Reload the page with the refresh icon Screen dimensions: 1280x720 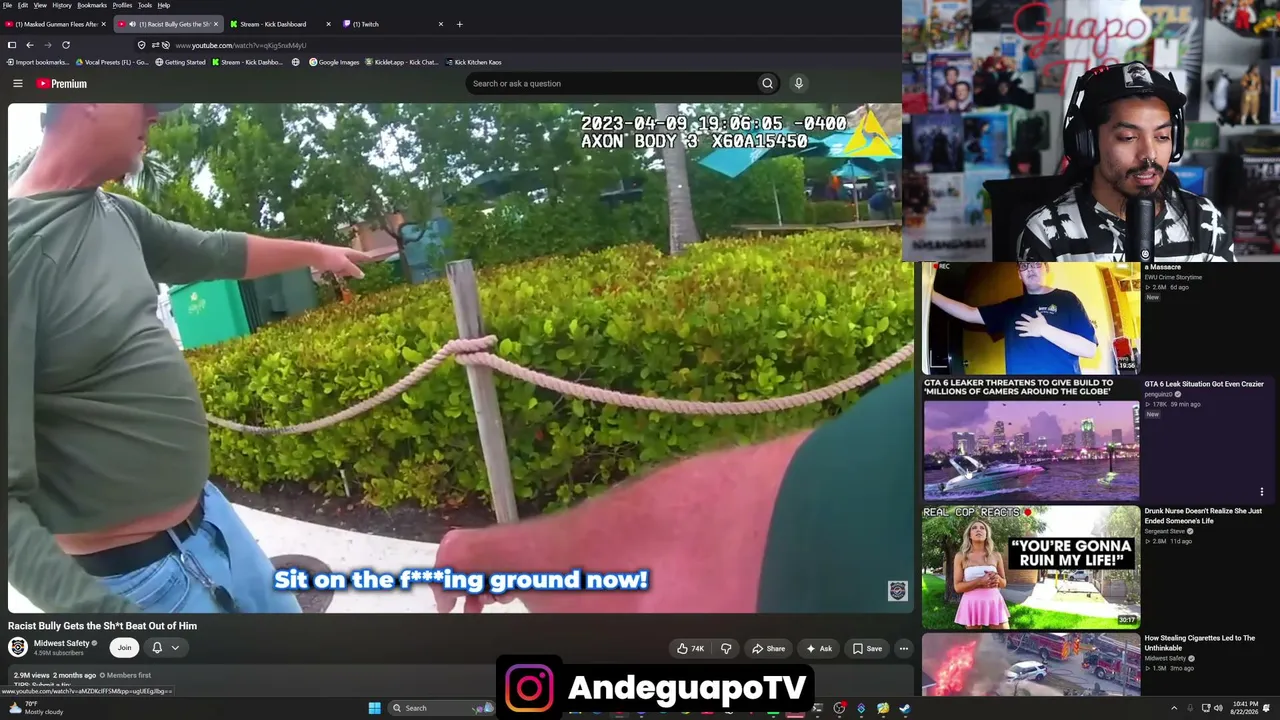tap(66, 45)
